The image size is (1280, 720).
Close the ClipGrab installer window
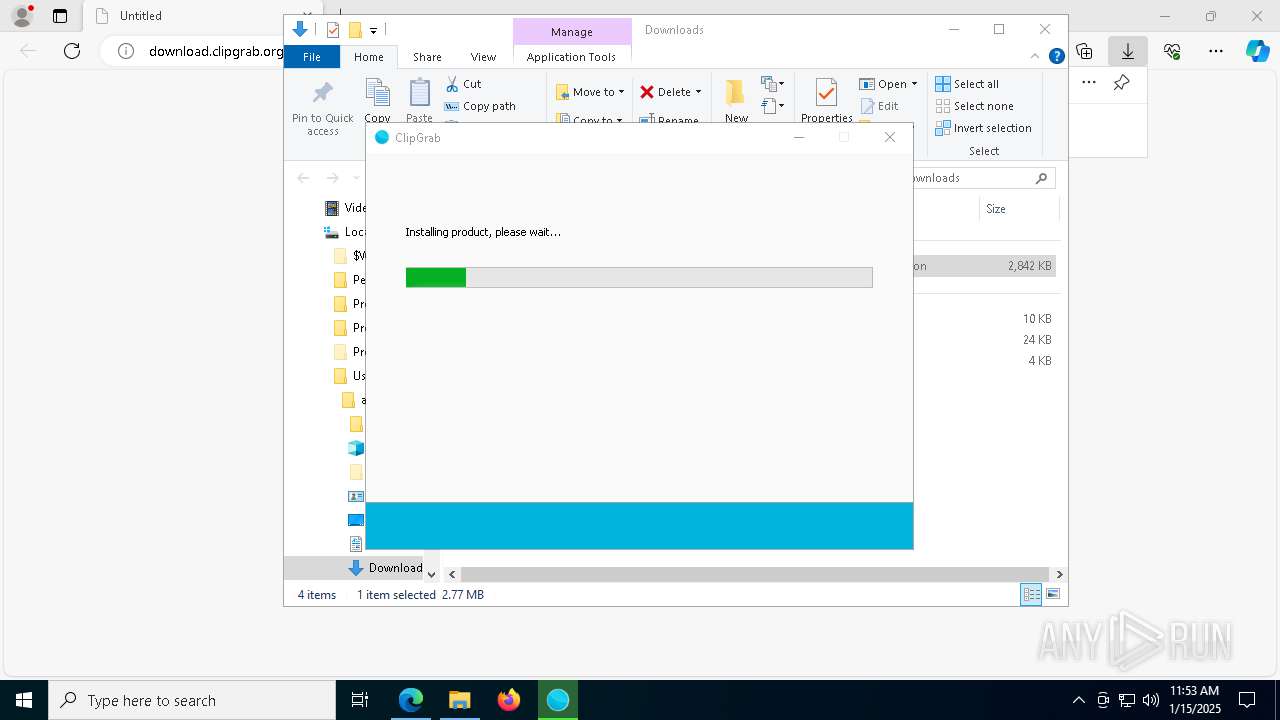(x=890, y=138)
